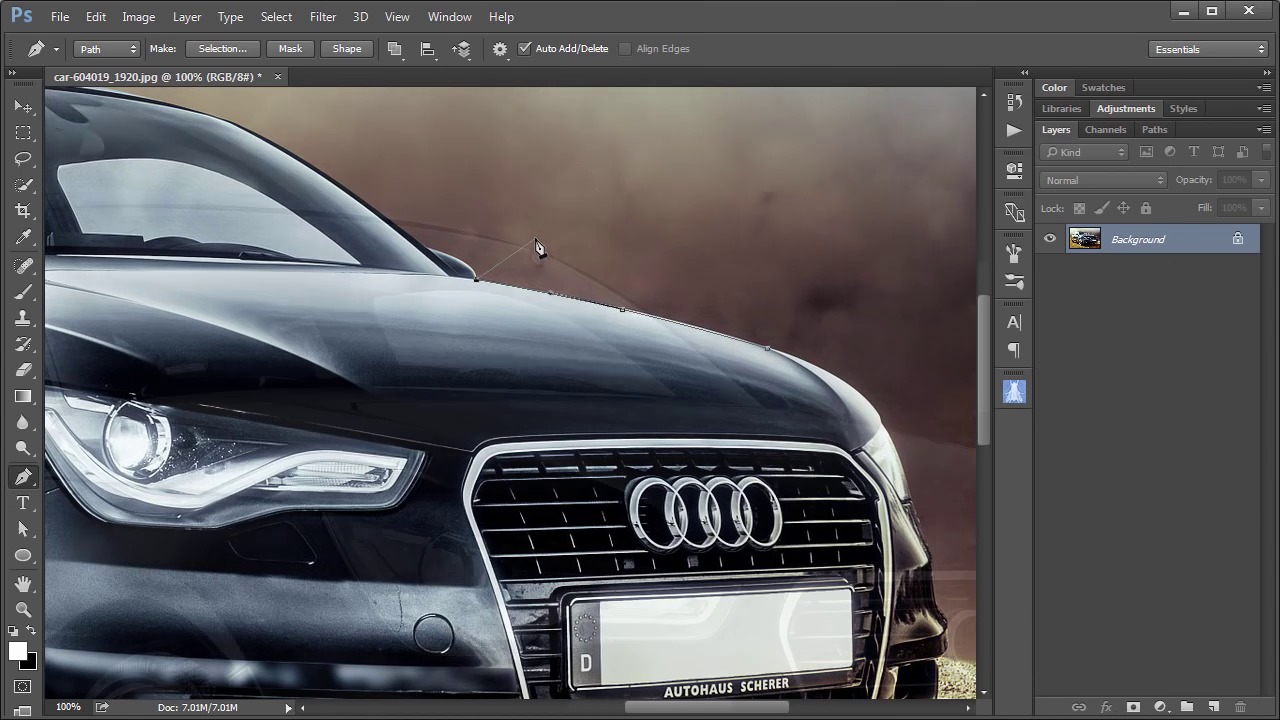This screenshot has width=1280, height=720.
Task: Toggle type layer filter
Action: (x=1194, y=152)
